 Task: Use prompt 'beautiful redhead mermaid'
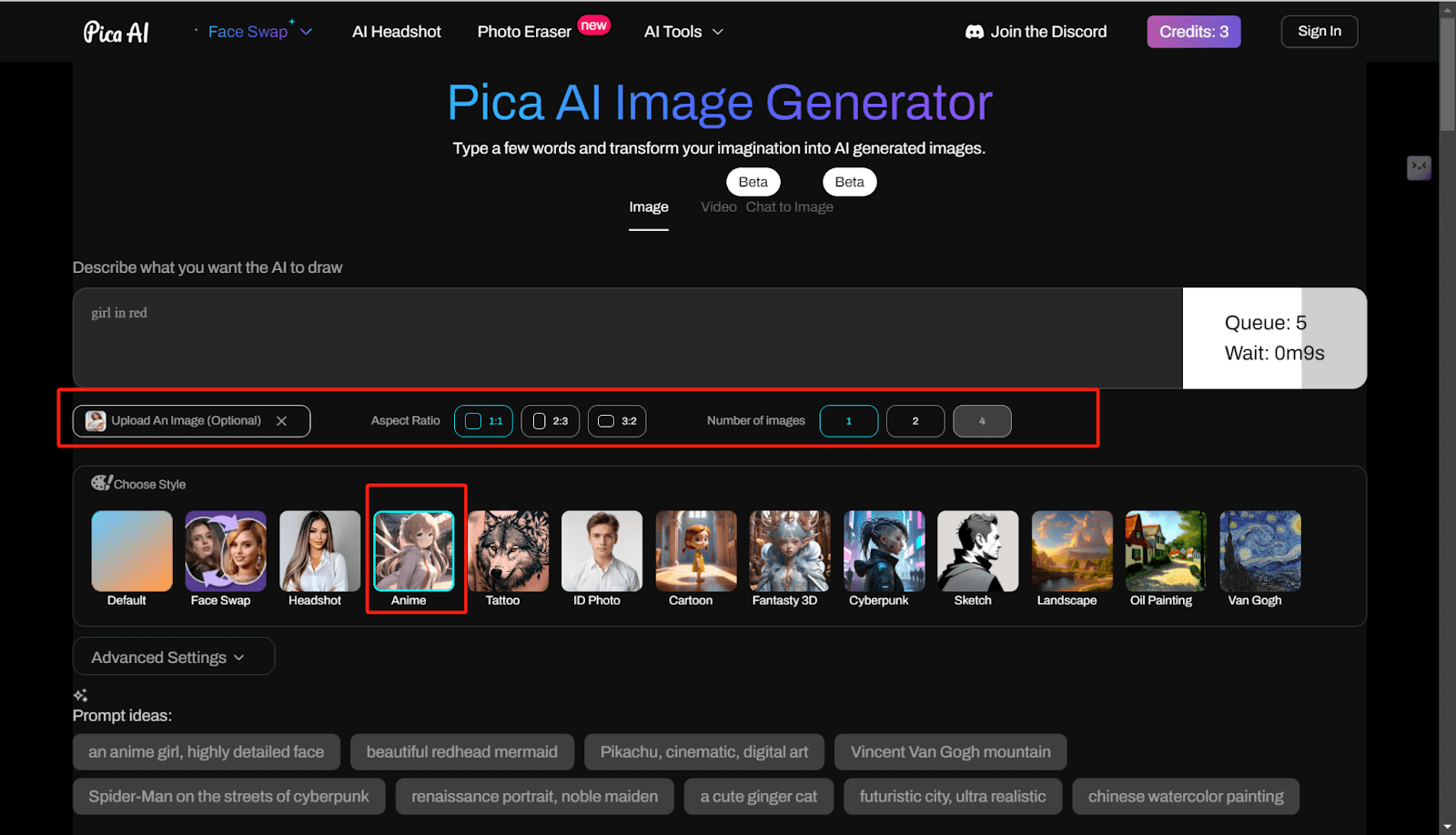pyautogui.click(x=462, y=752)
